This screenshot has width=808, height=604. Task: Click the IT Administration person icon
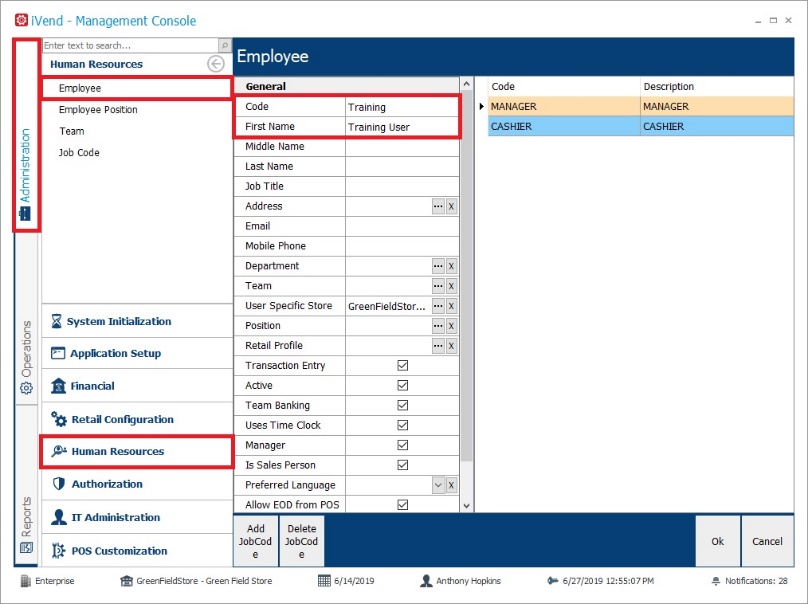tap(59, 517)
